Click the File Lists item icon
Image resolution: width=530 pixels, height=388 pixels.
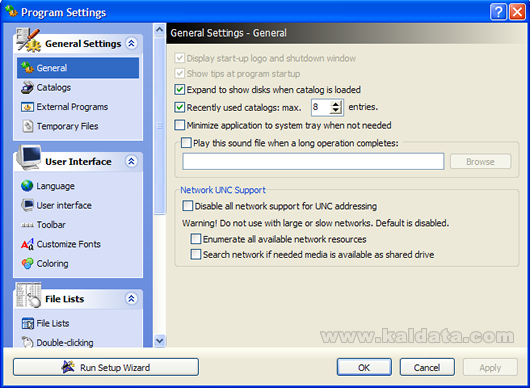27,323
